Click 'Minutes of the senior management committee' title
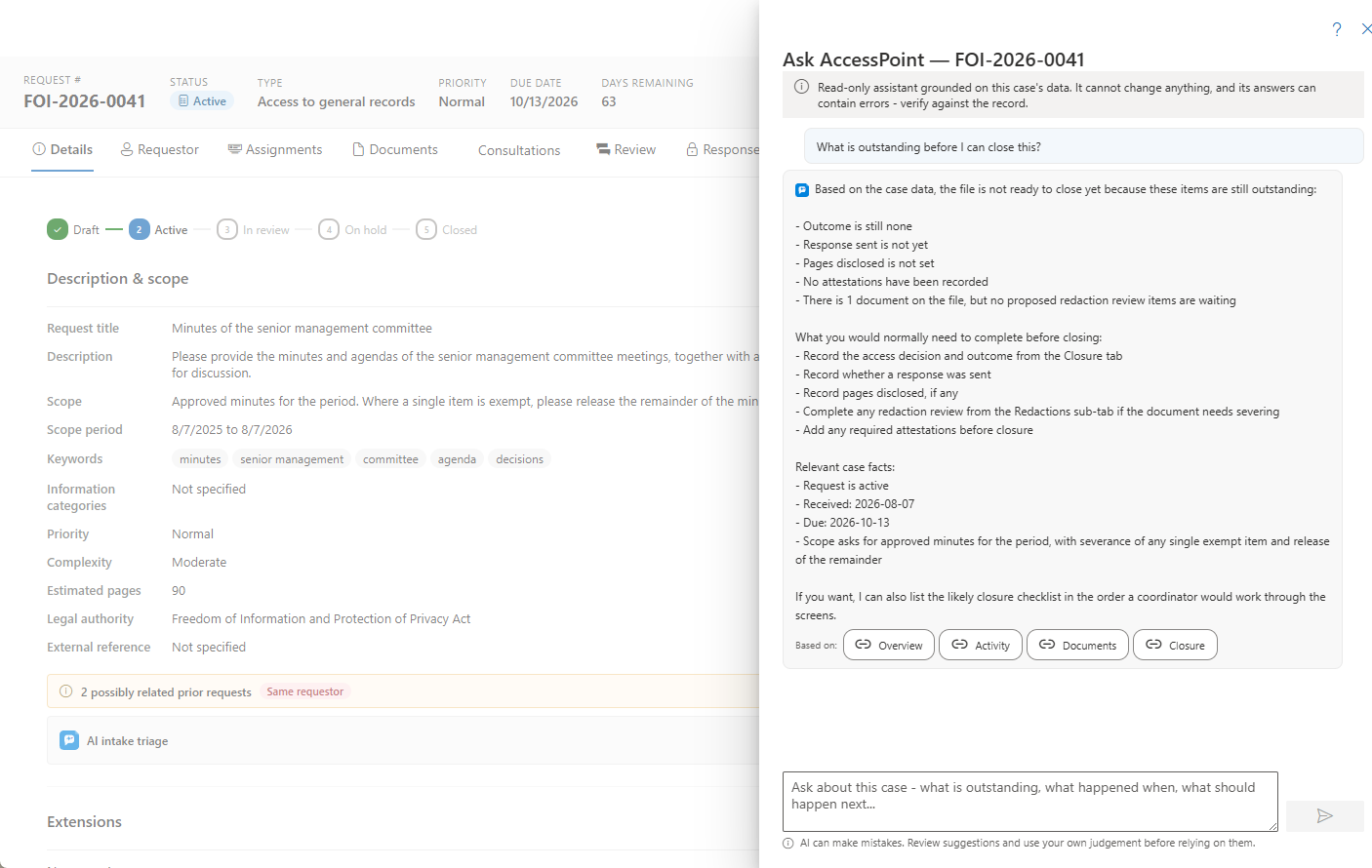 pos(302,329)
